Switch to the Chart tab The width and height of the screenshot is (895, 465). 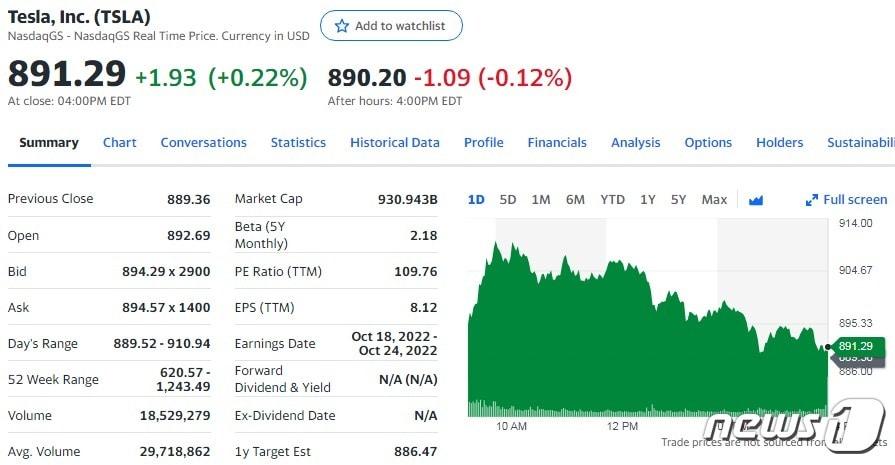point(120,143)
